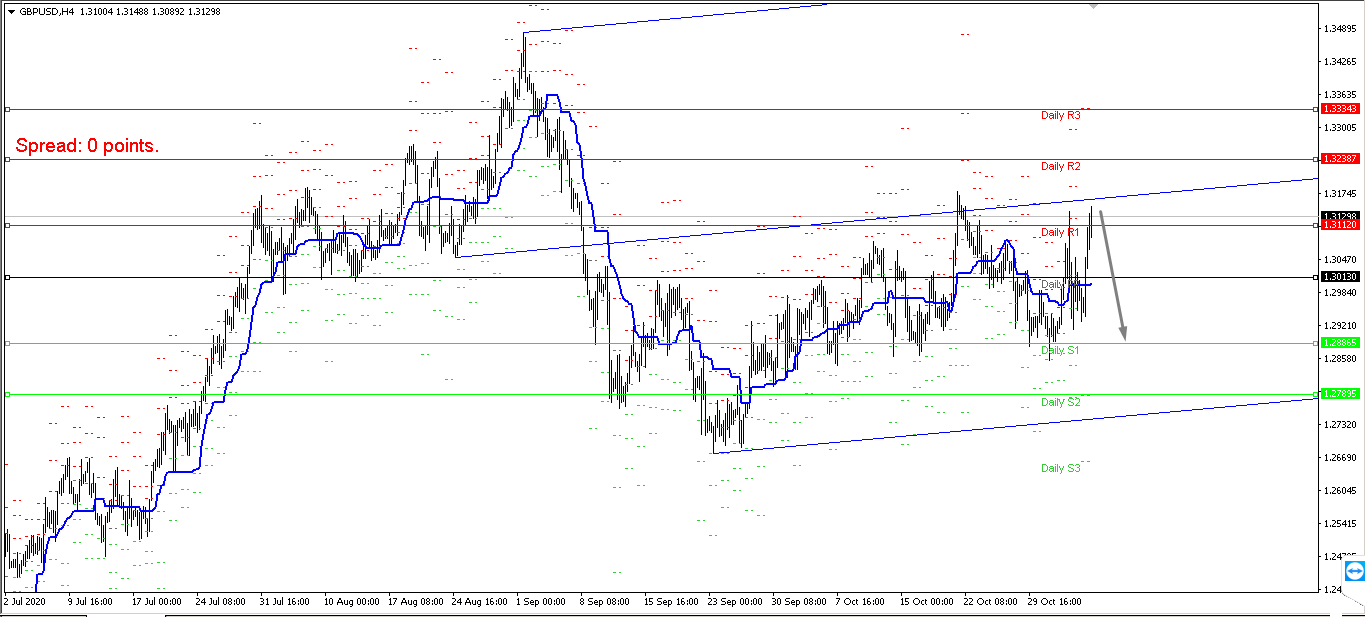Image resolution: width=1365 pixels, height=617 pixels.
Task: Select the 1.32387 red price tag
Action: coord(1339,159)
